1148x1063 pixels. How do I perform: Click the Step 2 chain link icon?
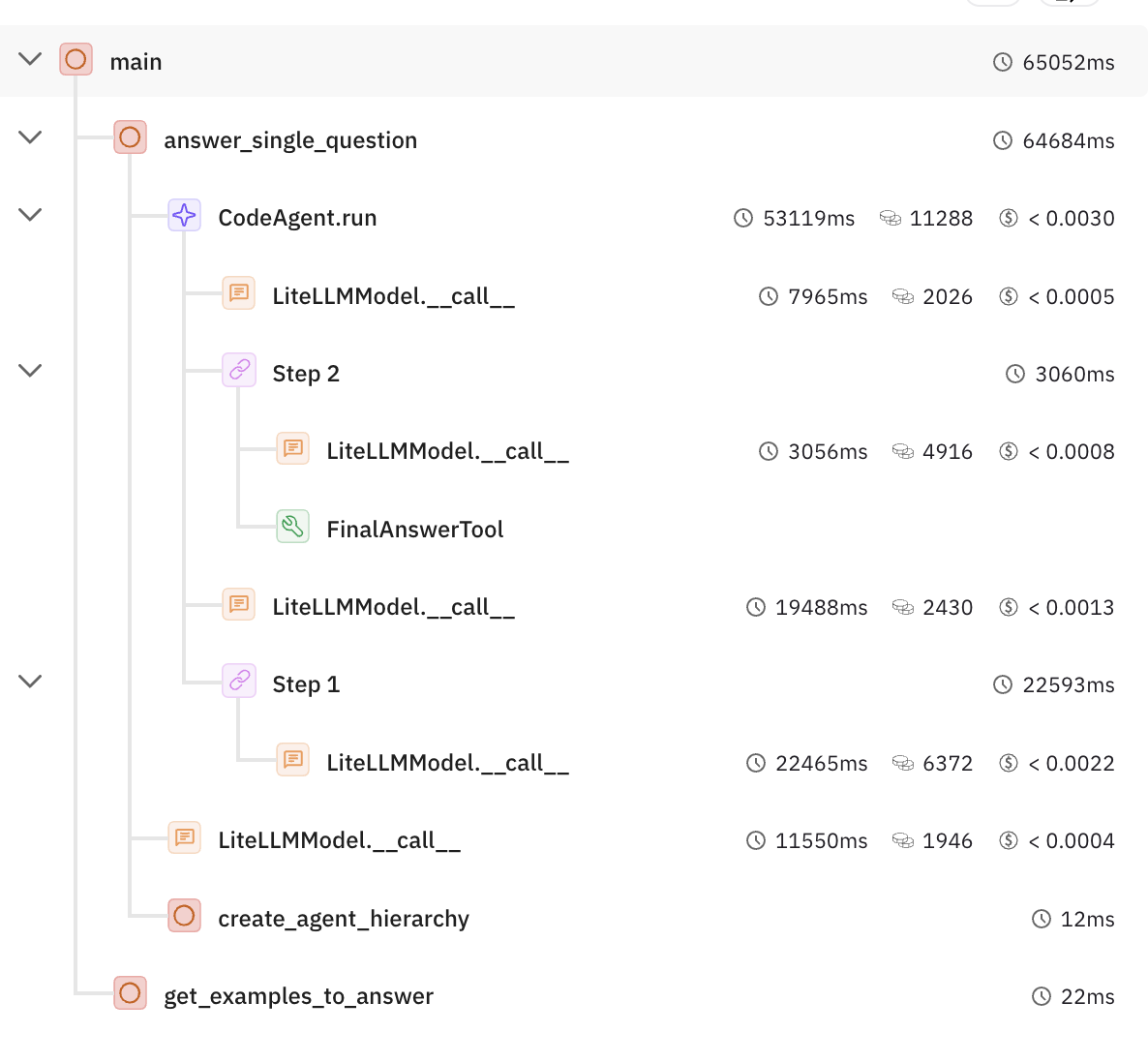coord(239,370)
